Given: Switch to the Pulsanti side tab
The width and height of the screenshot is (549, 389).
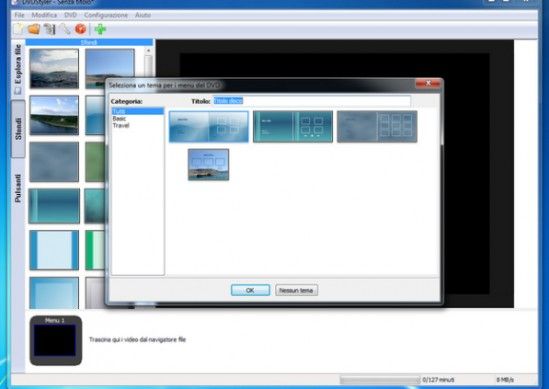Looking at the screenshot, I should click(x=18, y=188).
